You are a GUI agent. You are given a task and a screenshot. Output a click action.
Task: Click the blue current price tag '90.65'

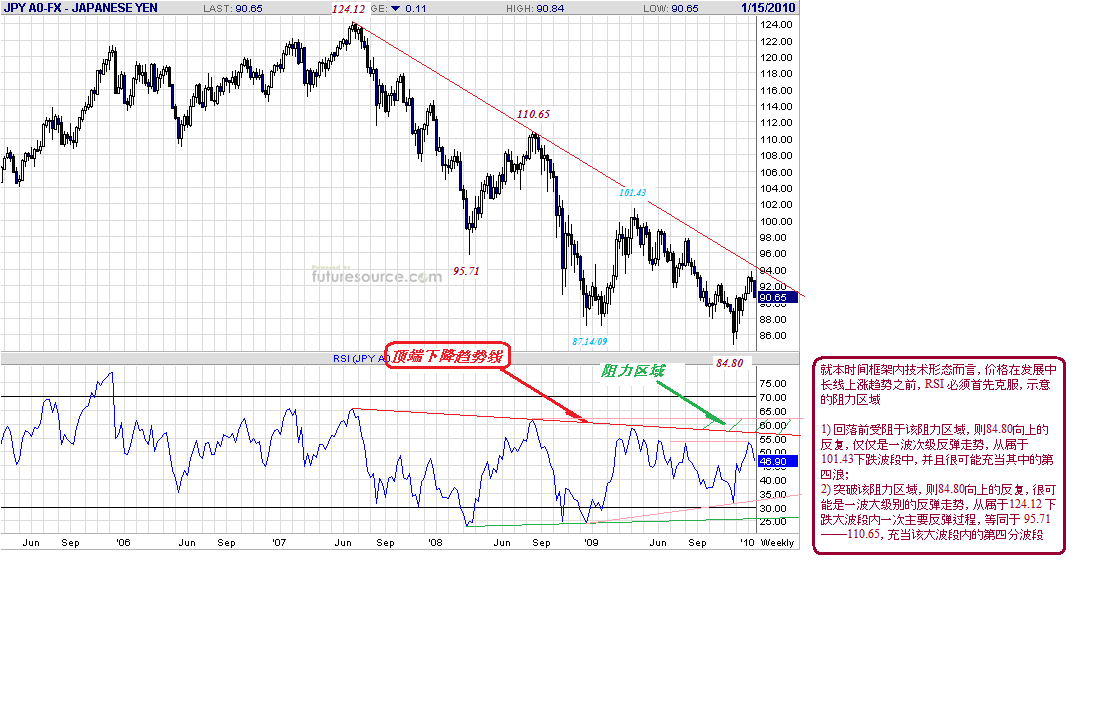(x=777, y=297)
